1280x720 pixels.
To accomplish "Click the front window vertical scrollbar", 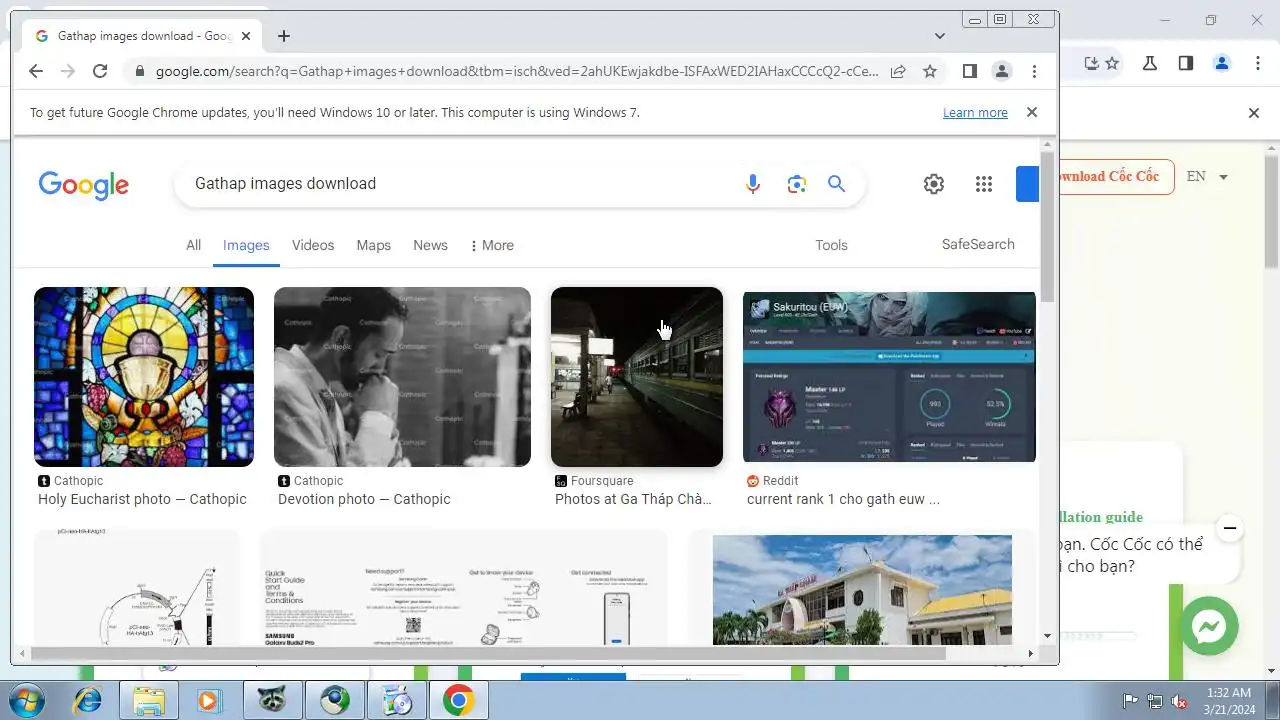I will pos(1047,226).
